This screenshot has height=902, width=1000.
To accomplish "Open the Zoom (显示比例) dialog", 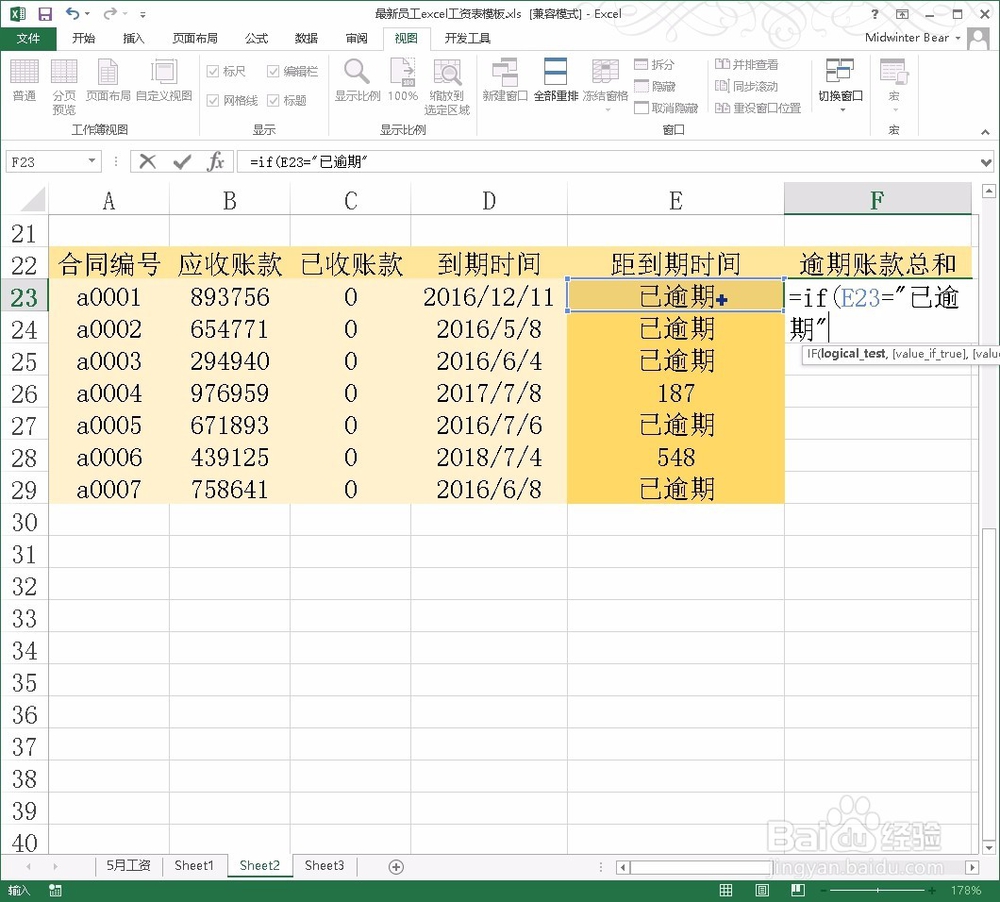I will [x=357, y=80].
